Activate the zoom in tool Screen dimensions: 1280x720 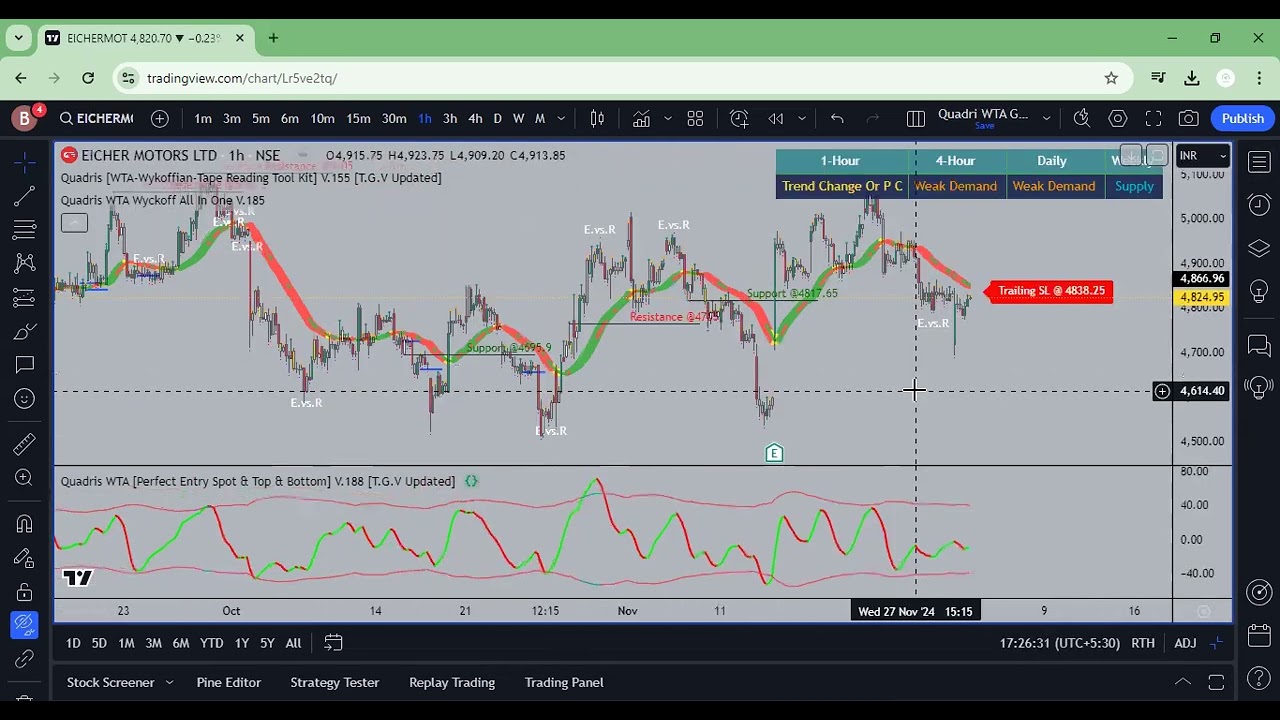(25, 478)
